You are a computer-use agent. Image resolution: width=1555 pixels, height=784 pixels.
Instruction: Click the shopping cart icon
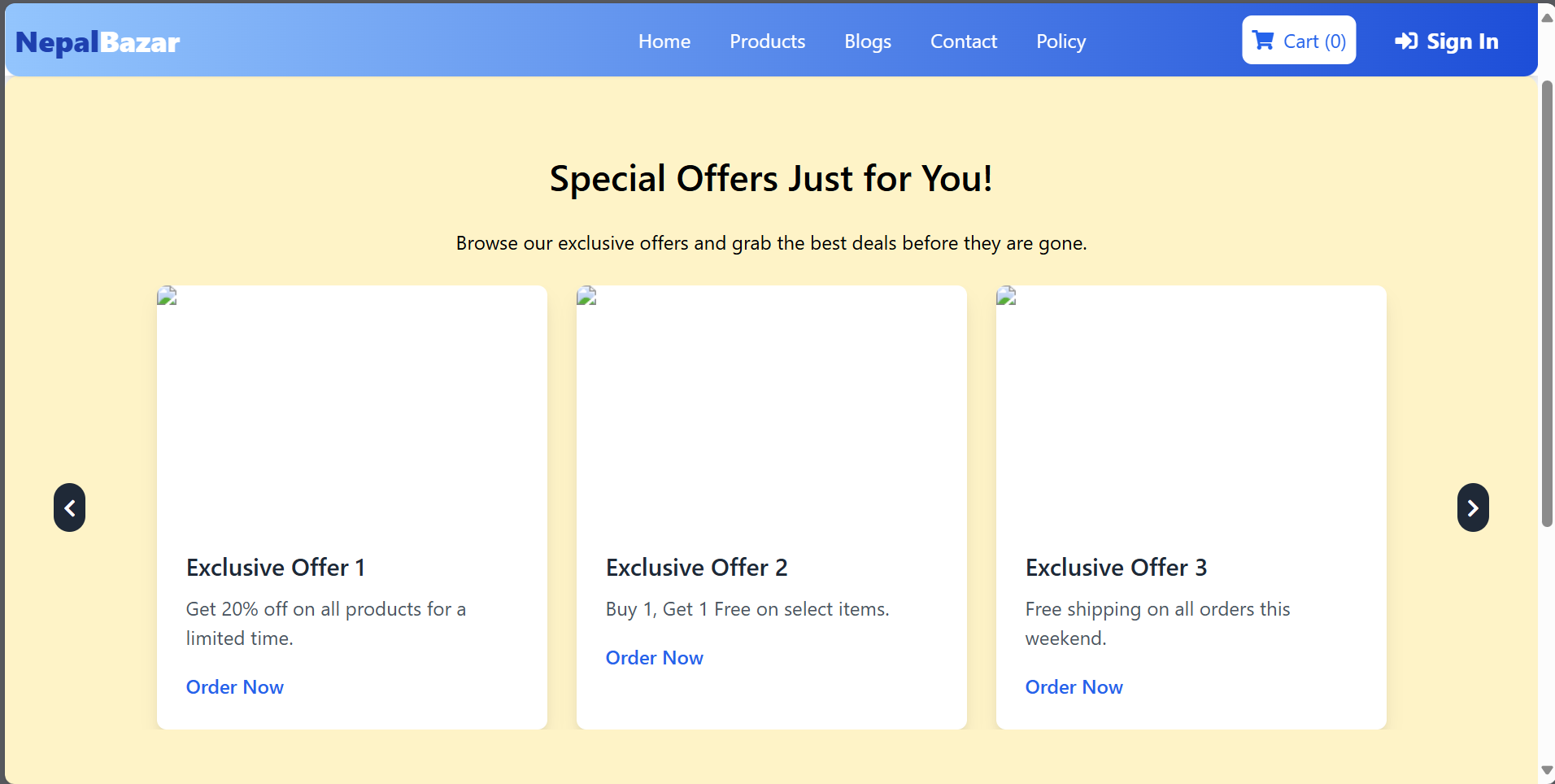click(x=1263, y=41)
